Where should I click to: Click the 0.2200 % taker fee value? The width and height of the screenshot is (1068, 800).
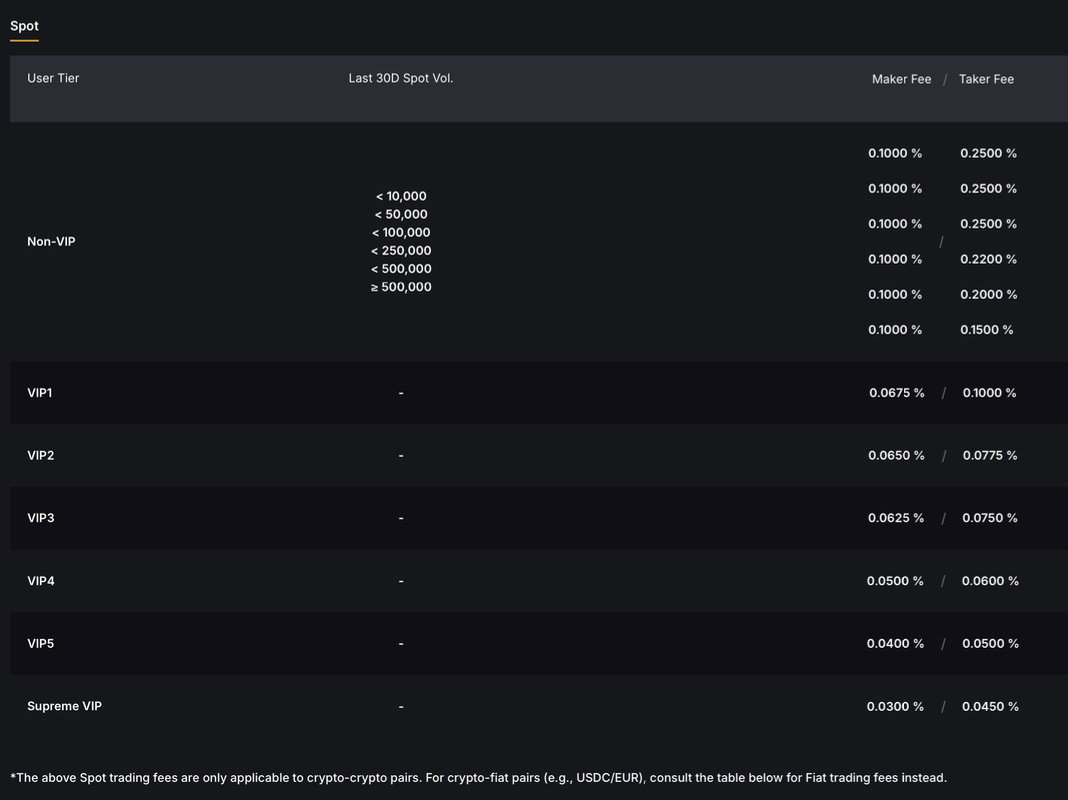pos(988,259)
